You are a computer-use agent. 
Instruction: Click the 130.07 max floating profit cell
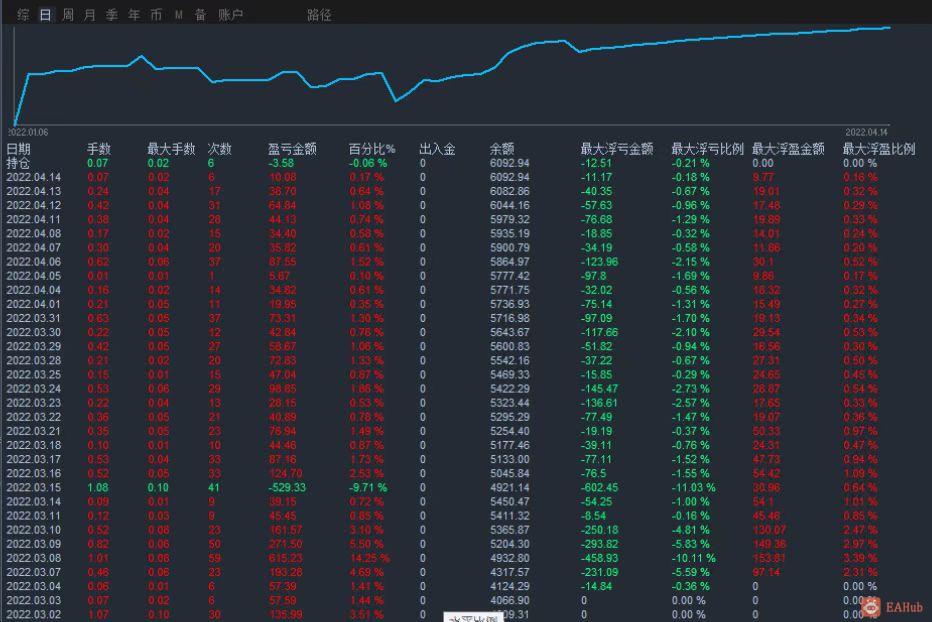(769, 530)
